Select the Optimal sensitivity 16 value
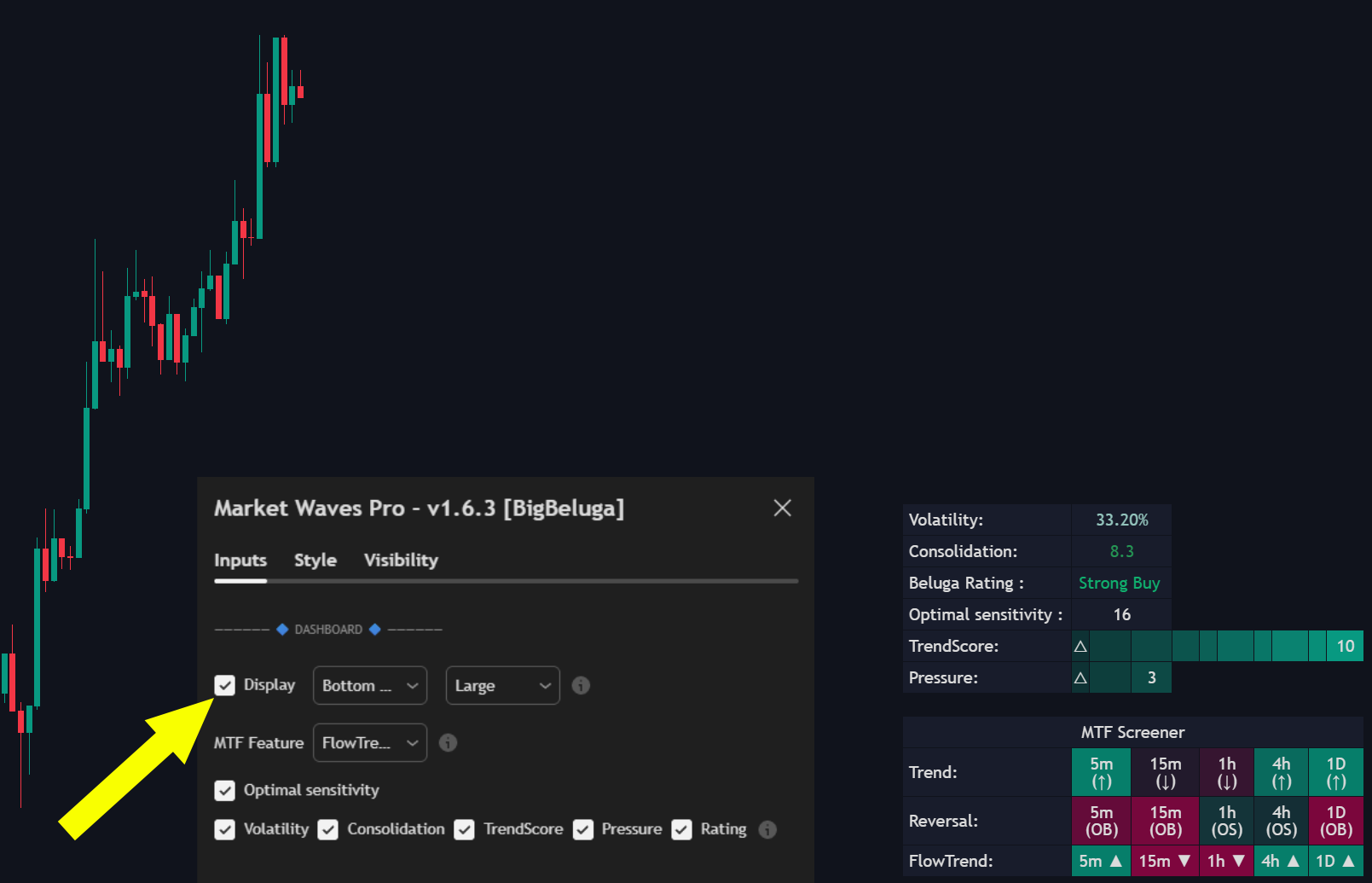Screen dimensions: 1372x883 pos(1121,614)
